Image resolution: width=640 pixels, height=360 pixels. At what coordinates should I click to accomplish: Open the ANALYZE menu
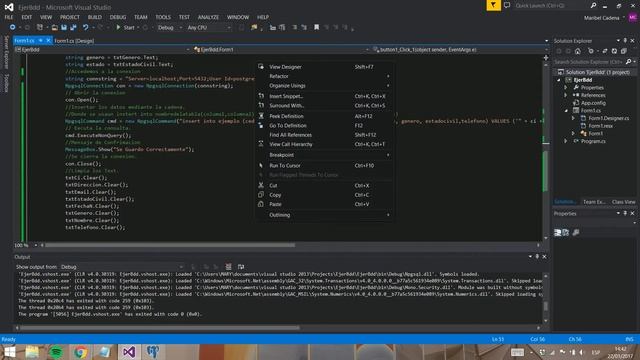pyautogui.click(x=208, y=17)
